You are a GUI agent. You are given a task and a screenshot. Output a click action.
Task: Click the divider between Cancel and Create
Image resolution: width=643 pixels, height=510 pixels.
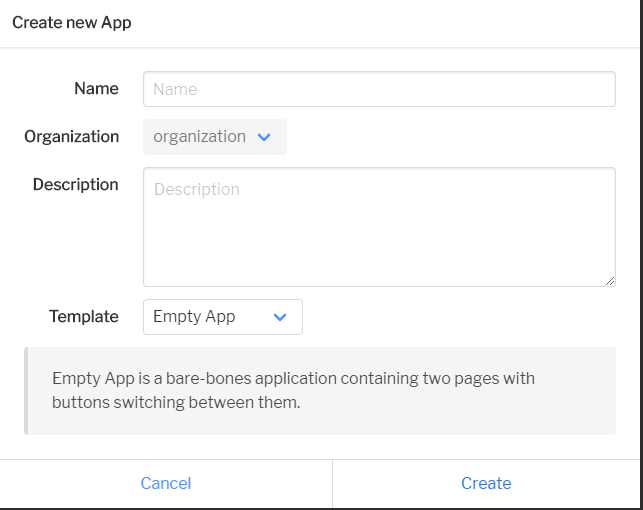click(x=333, y=484)
